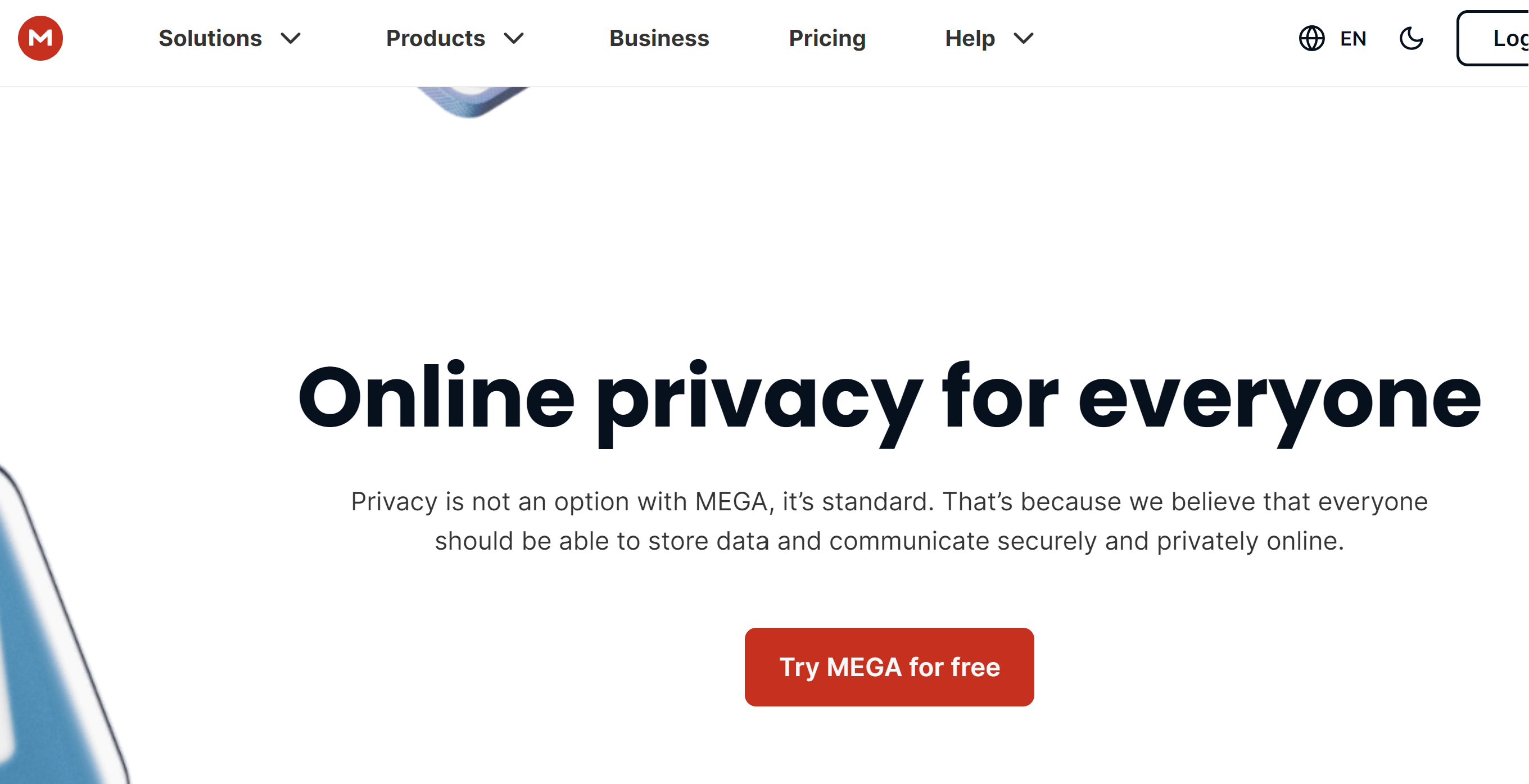Click the Try MEGA for free button
1529x784 pixels.
[889, 667]
